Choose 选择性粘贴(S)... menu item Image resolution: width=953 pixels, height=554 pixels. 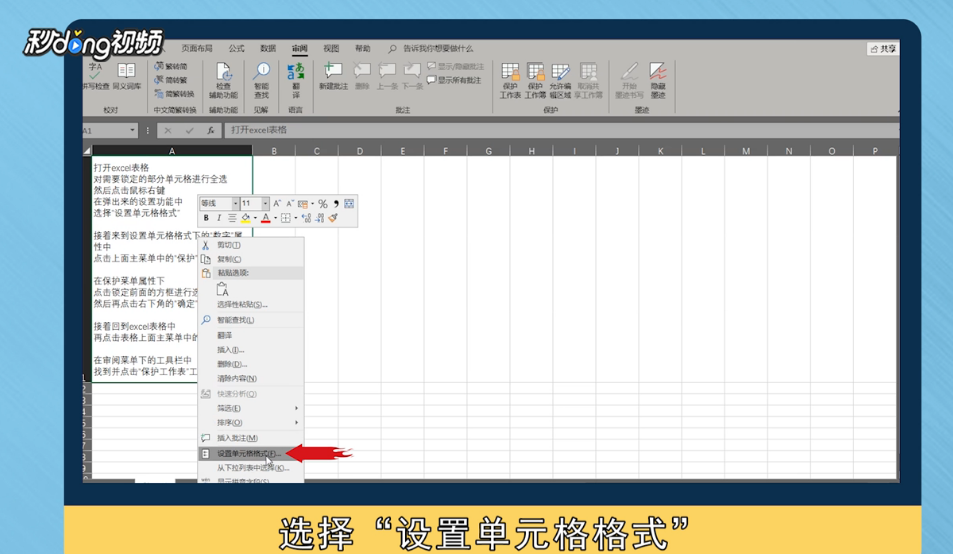point(251,304)
